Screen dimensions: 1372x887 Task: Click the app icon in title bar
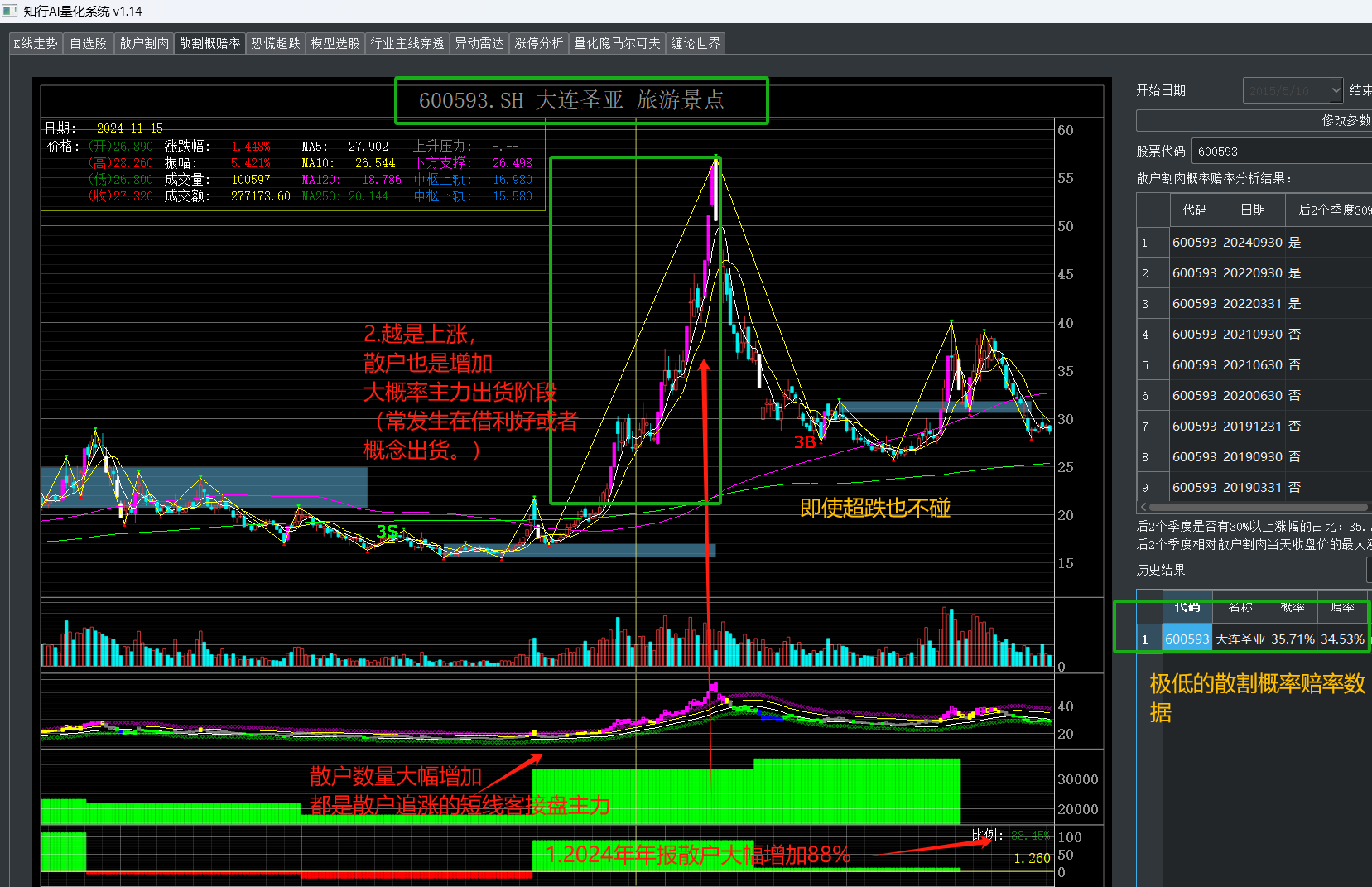point(9,11)
